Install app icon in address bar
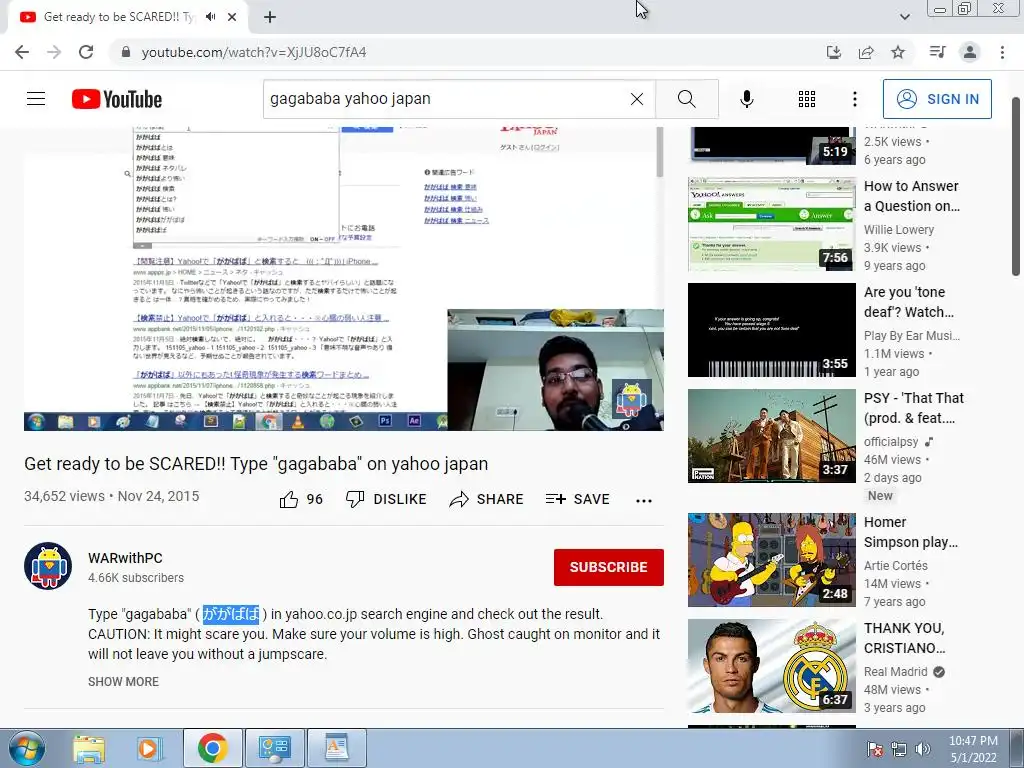Screen dimensions: 1024x768 [x=834, y=52]
